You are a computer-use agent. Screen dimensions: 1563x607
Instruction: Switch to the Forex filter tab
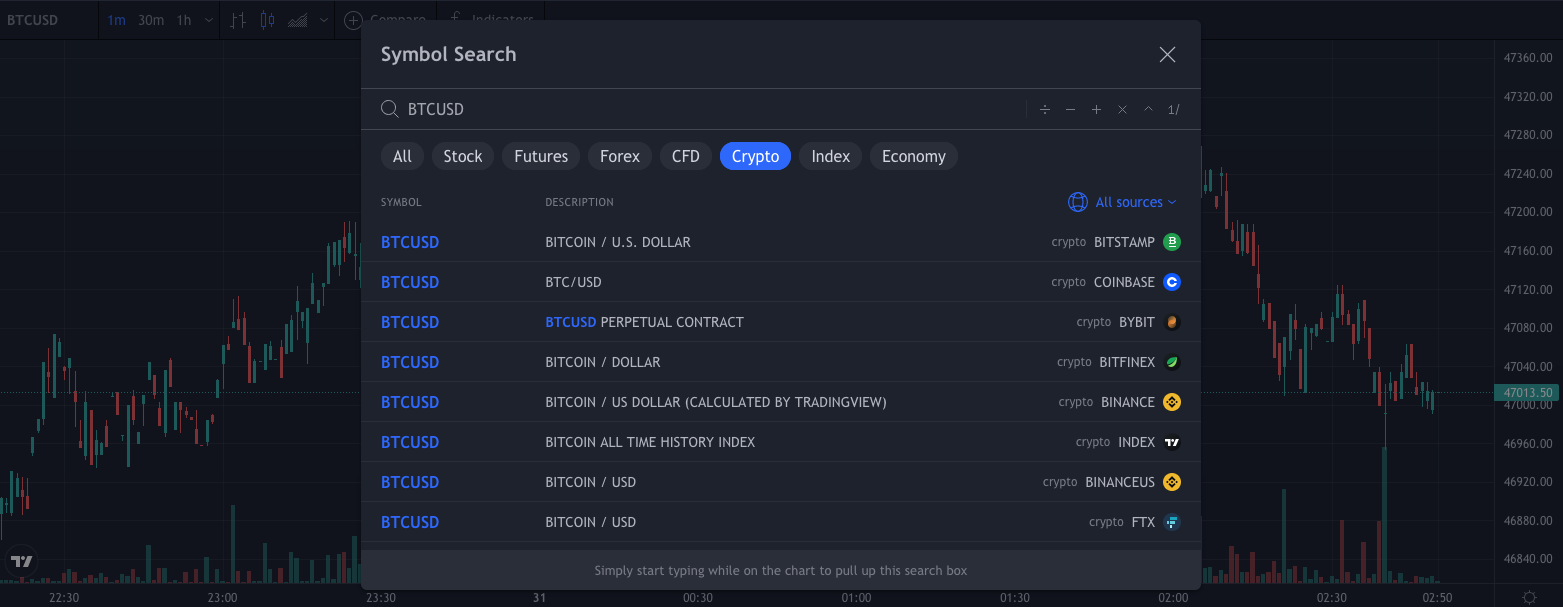click(619, 156)
